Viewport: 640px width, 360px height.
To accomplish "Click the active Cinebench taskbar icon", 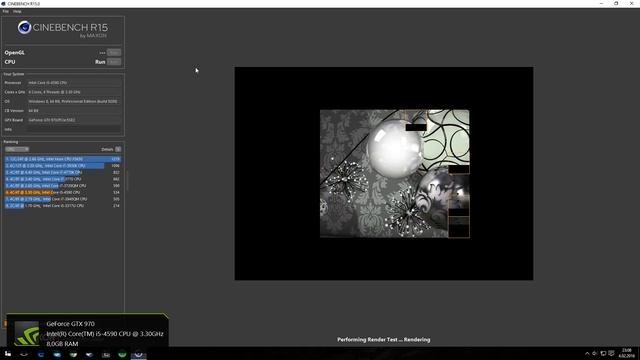I will point(138,354).
